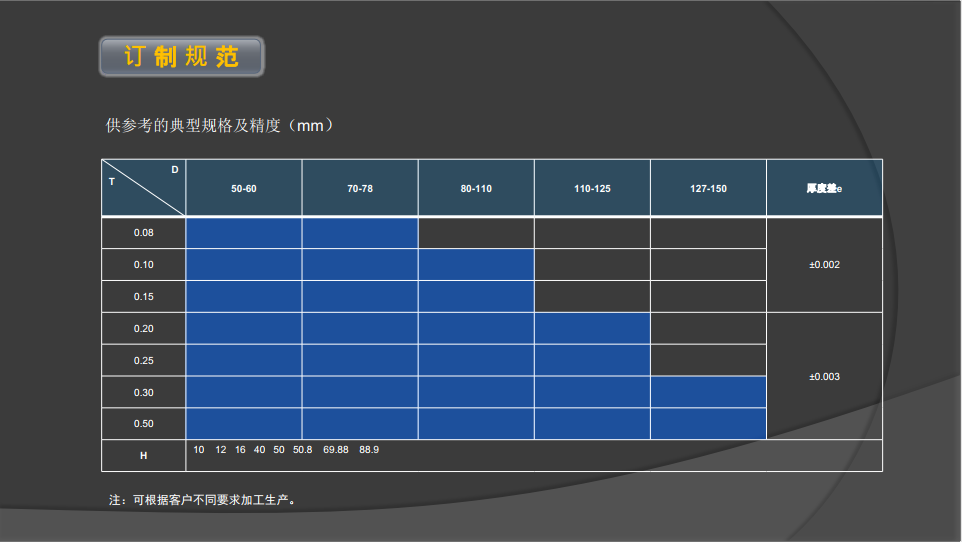Click the 厚度差e column header
This screenshot has width=962, height=542.
click(x=824, y=188)
